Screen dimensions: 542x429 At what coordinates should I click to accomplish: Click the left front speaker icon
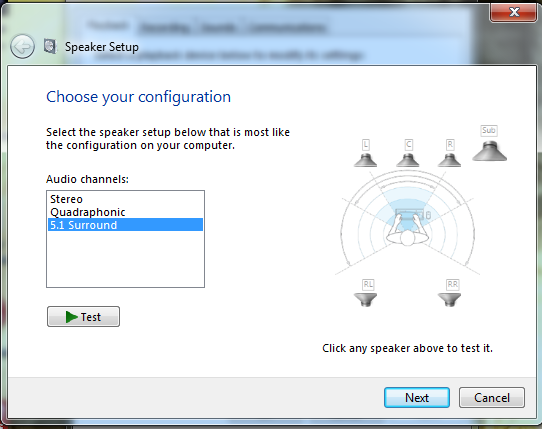pos(365,161)
